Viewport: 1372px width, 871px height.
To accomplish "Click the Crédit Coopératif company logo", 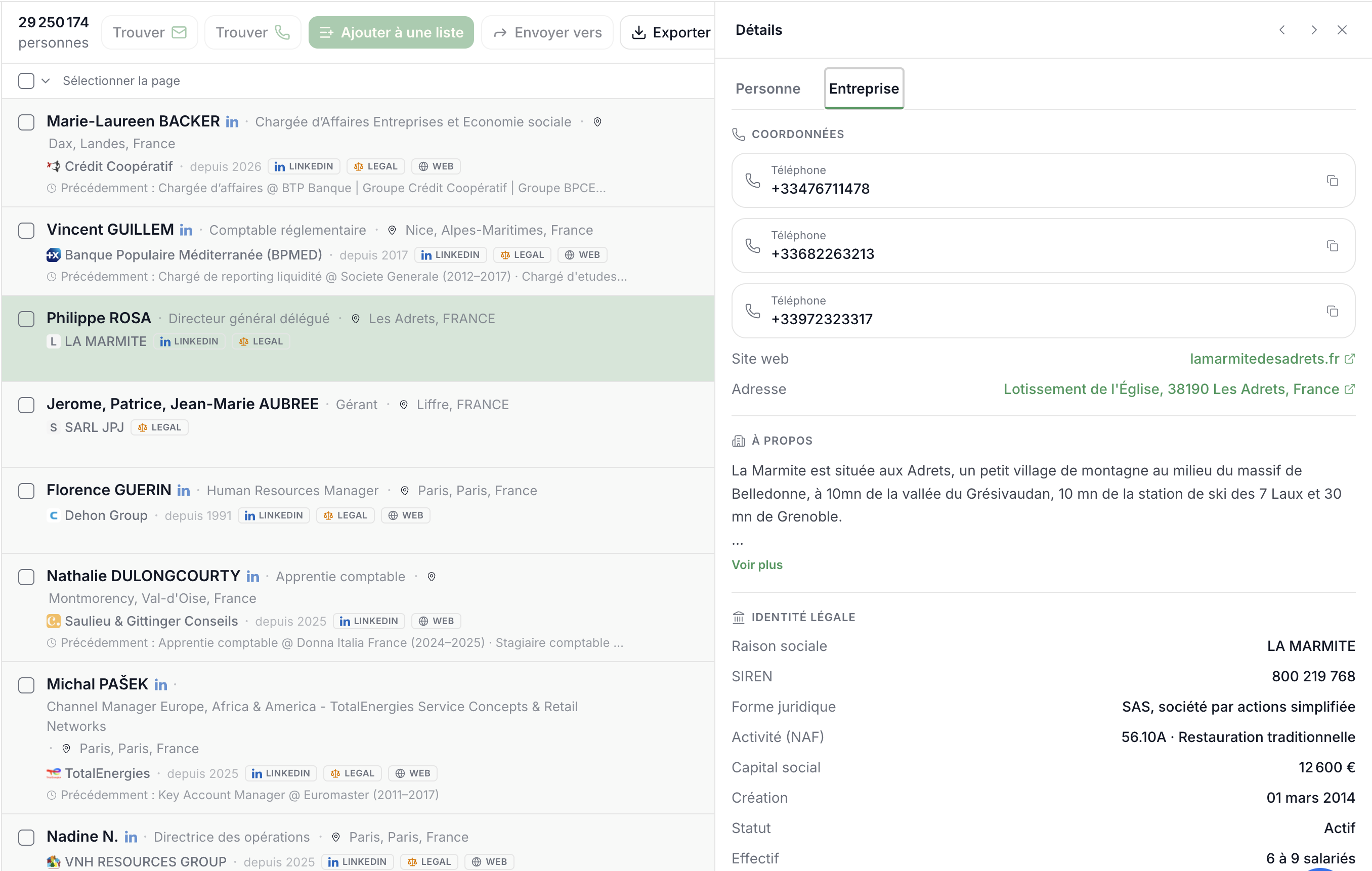I will (54, 166).
